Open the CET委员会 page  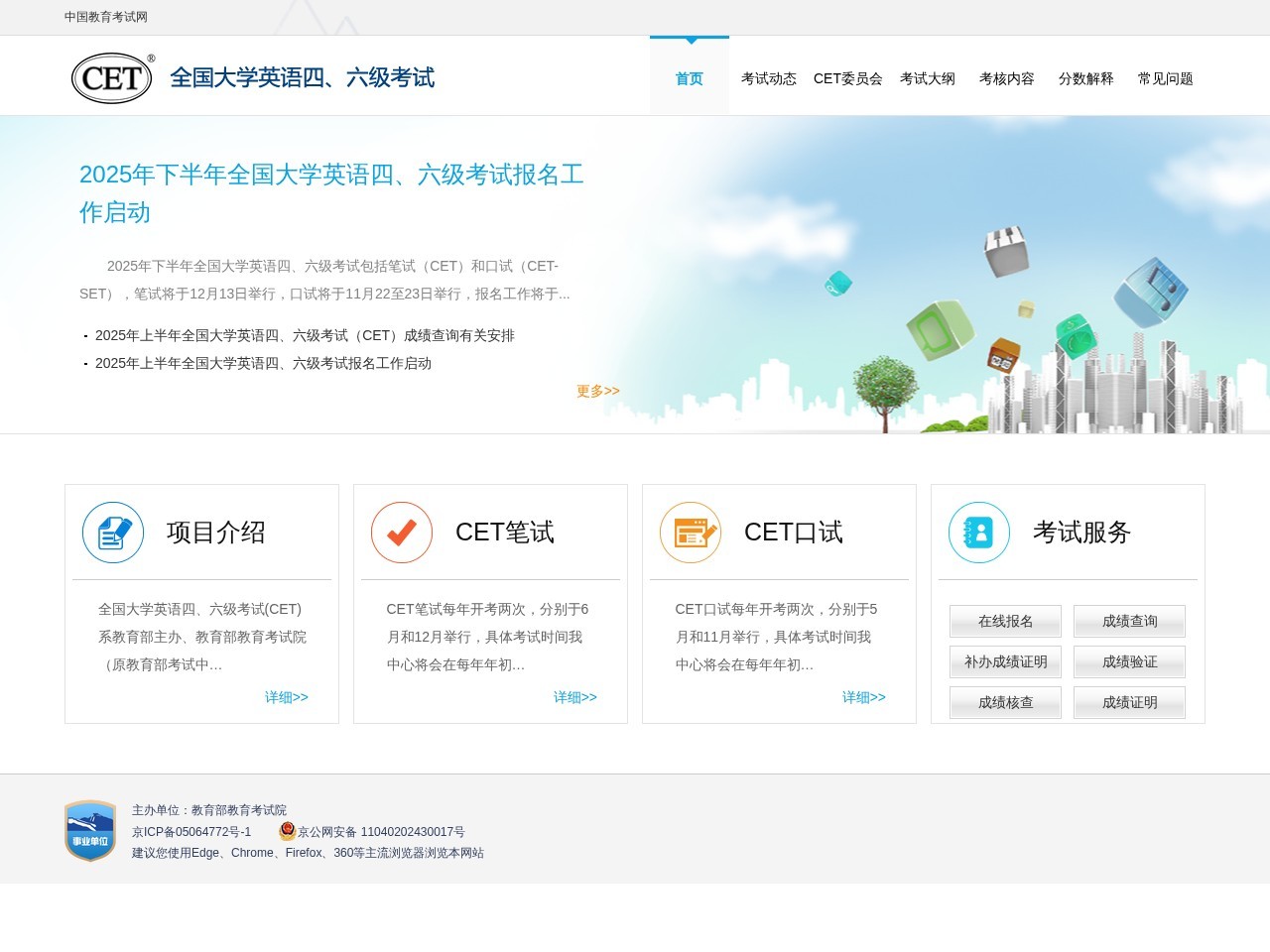(x=847, y=78)
